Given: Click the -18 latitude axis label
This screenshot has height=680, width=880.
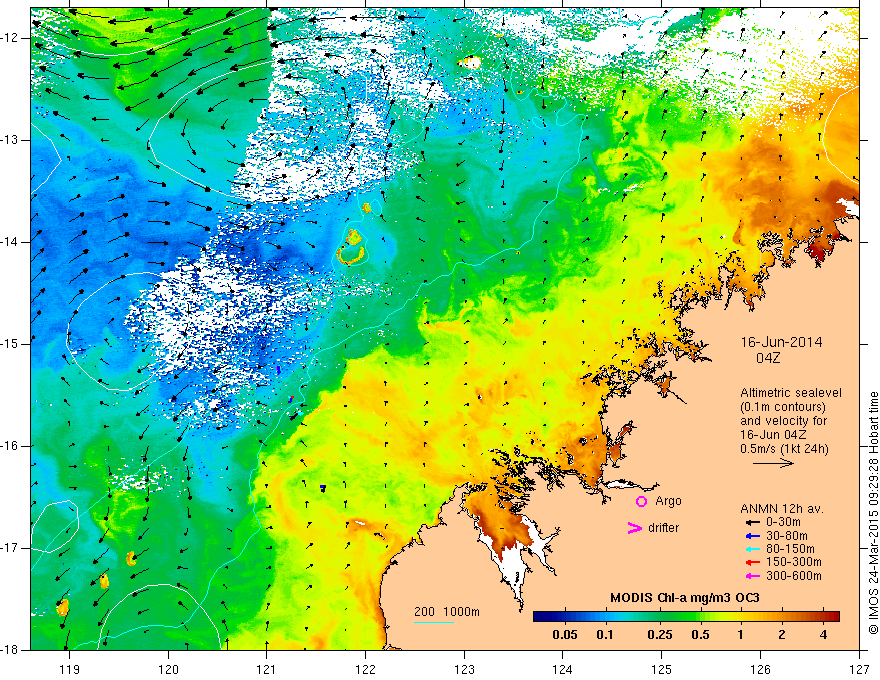Looking at the screenshot, I should click(x=10, y=650).
